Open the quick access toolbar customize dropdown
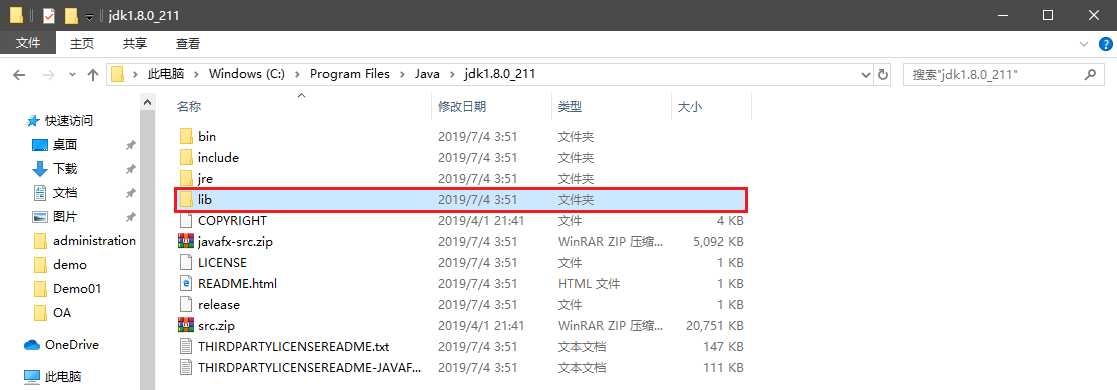 click(x=90, y=16)
